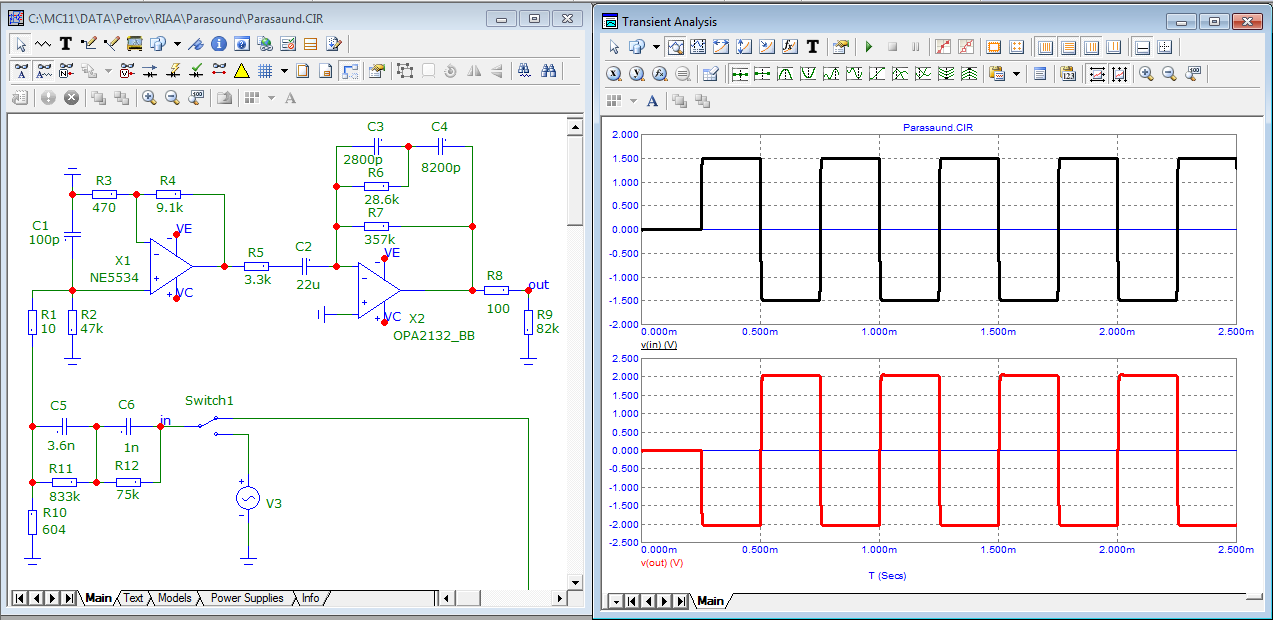
Task: Select the wire drawing mode tool
Action: click(x=88, y=44)
